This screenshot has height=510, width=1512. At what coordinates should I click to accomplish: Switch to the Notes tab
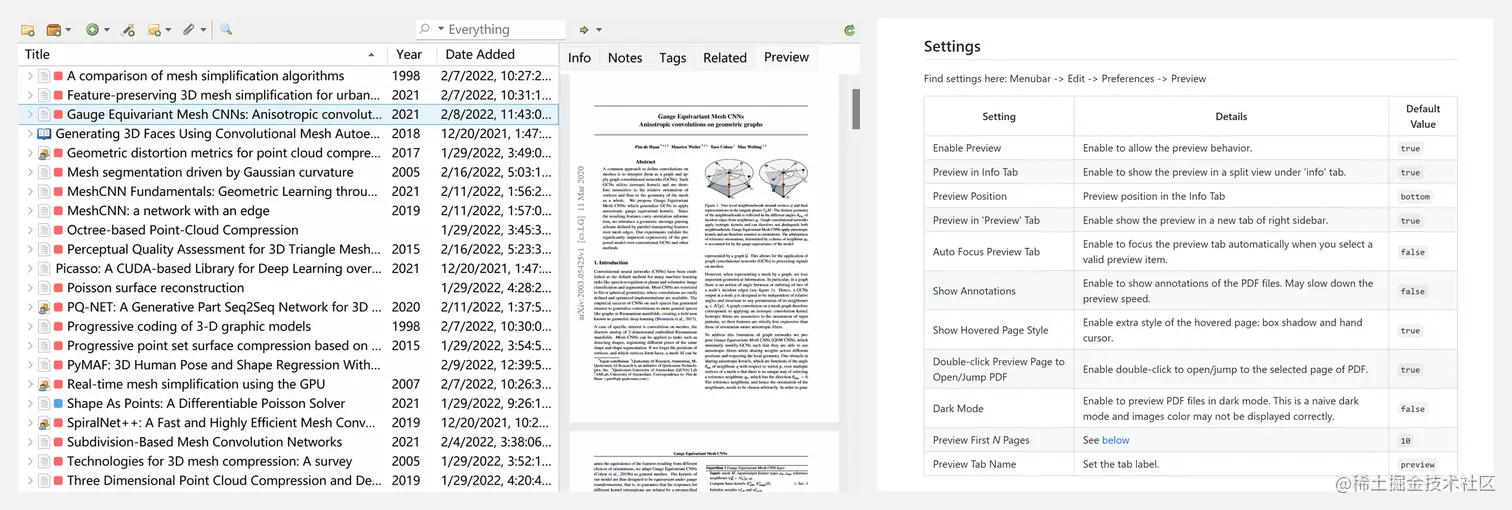(x=625, y=58)
